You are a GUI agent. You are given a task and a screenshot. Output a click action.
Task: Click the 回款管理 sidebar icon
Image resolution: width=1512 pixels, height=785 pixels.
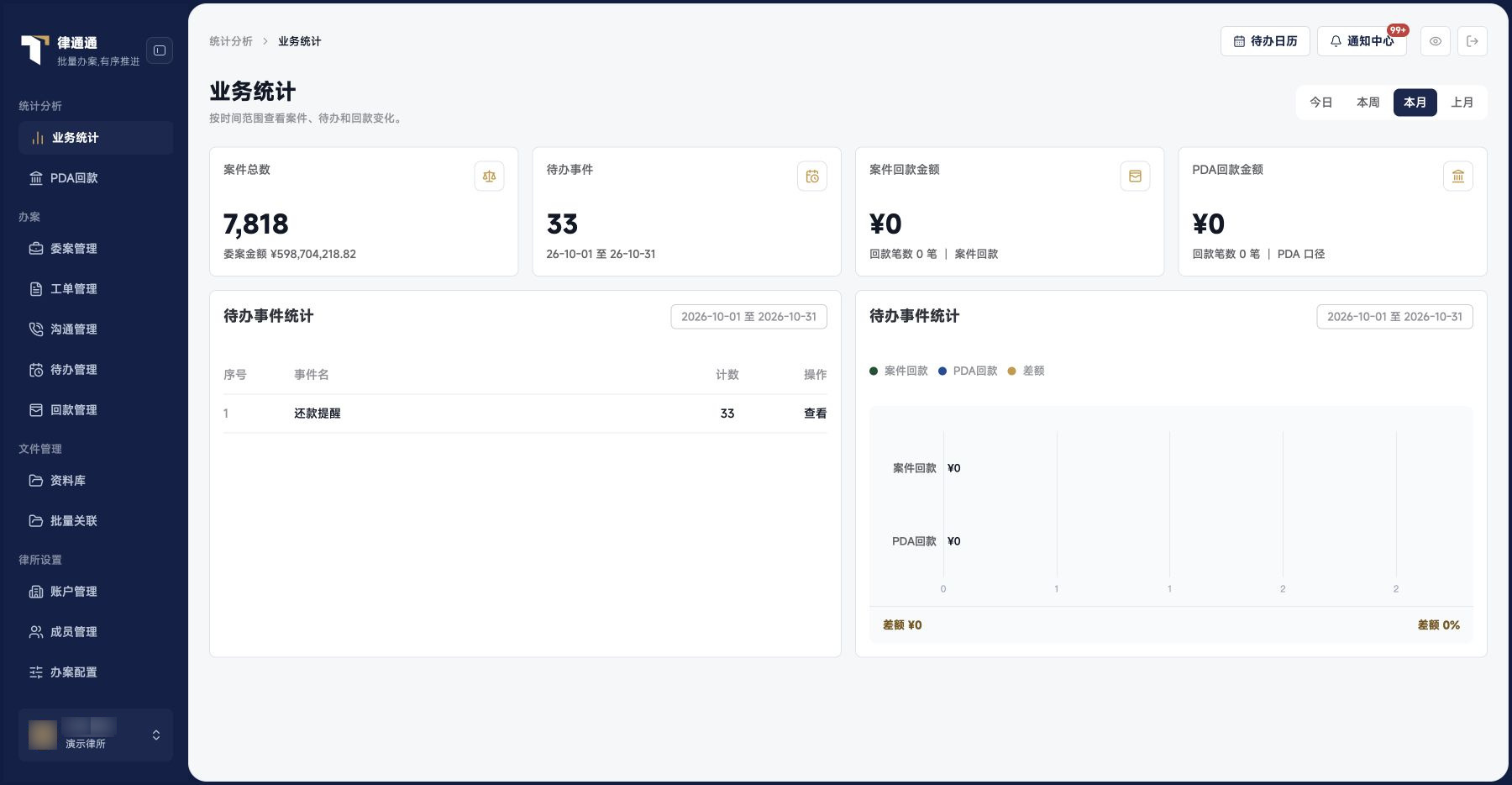[36, 410]
